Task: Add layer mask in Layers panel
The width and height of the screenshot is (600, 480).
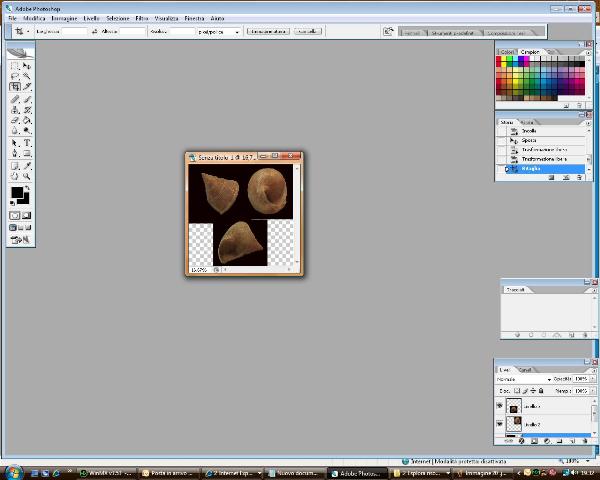Action: [x=534, y=441]
